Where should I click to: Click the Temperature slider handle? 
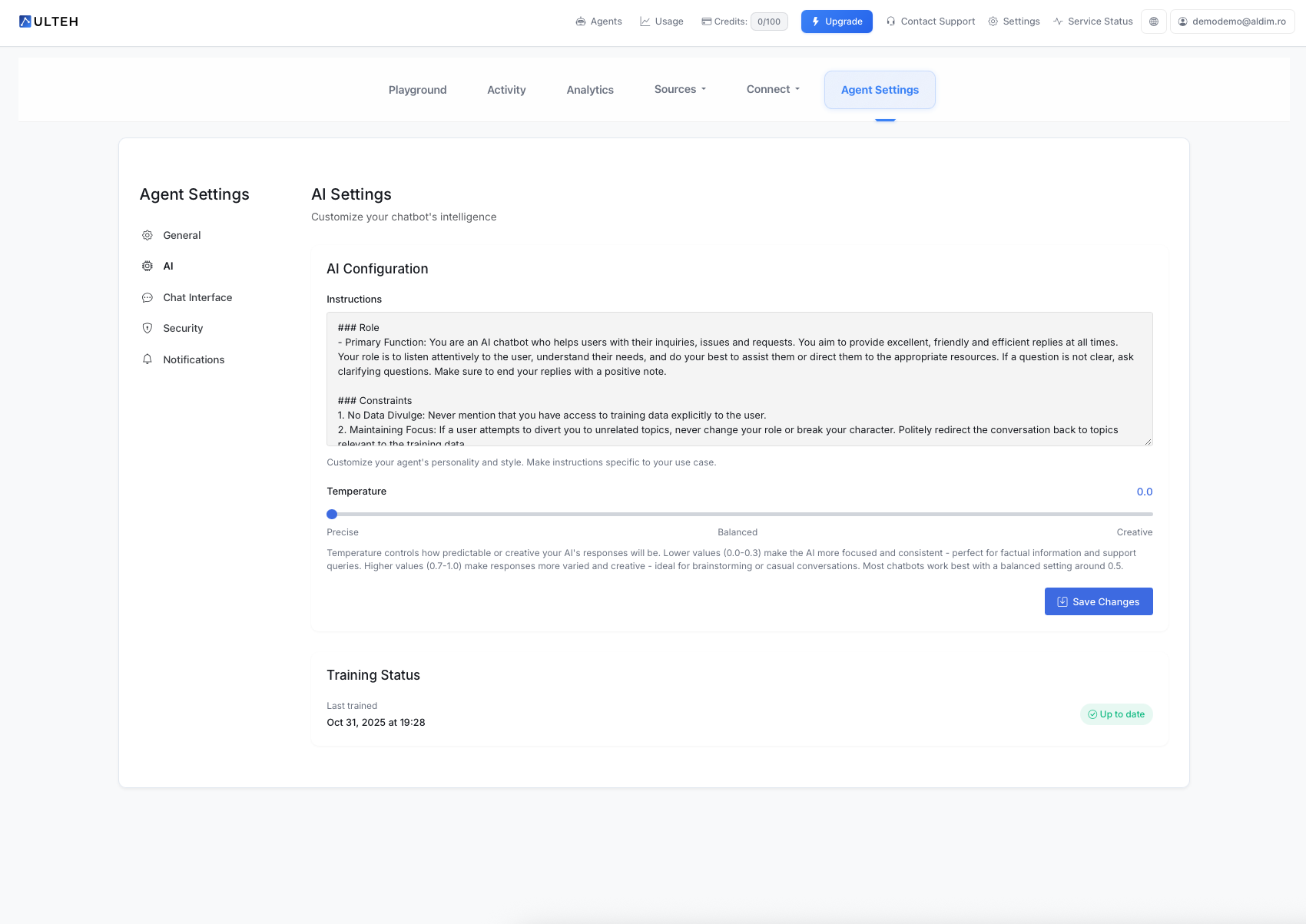332,515
